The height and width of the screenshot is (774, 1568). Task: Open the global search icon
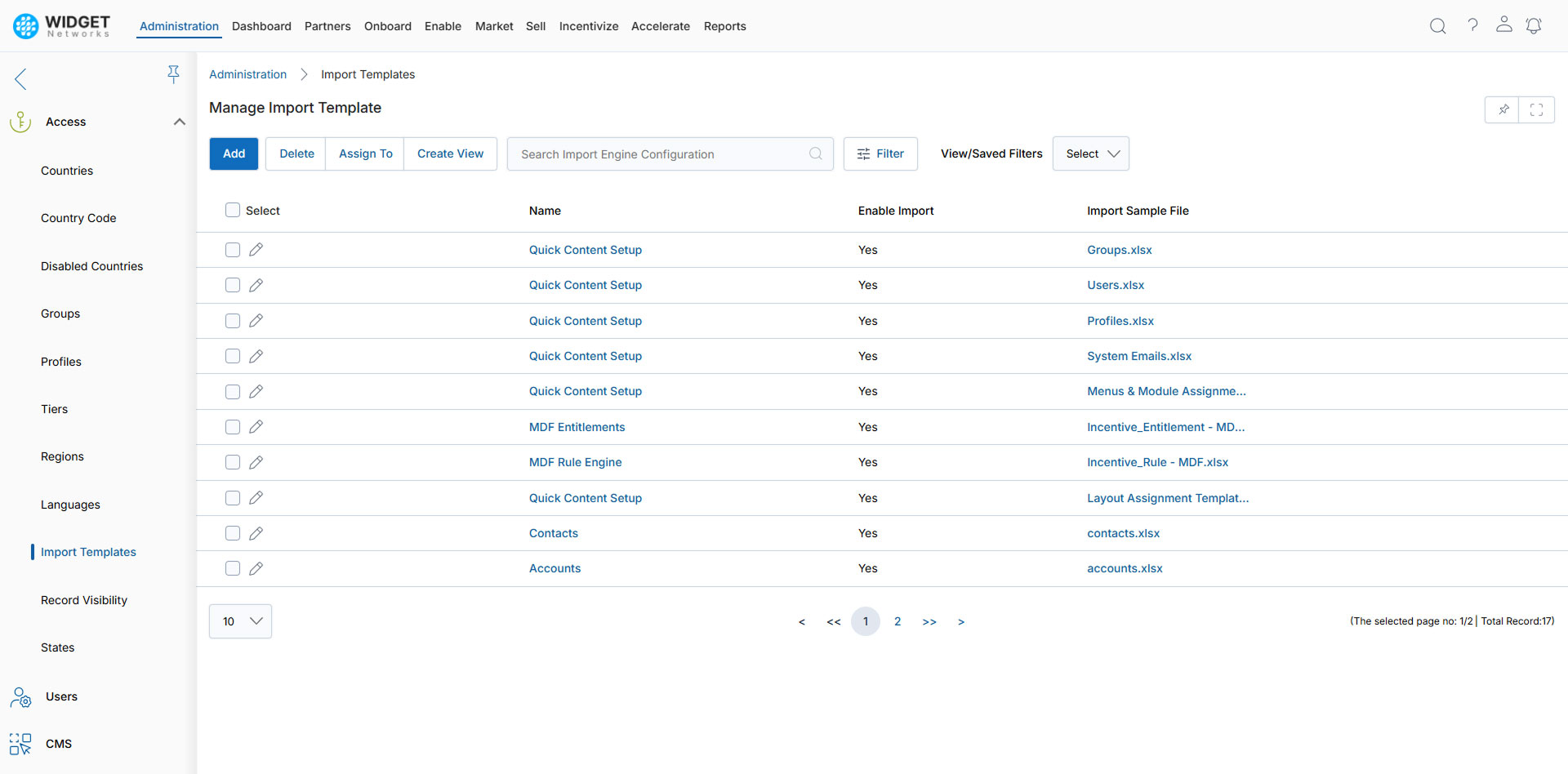1437,25
